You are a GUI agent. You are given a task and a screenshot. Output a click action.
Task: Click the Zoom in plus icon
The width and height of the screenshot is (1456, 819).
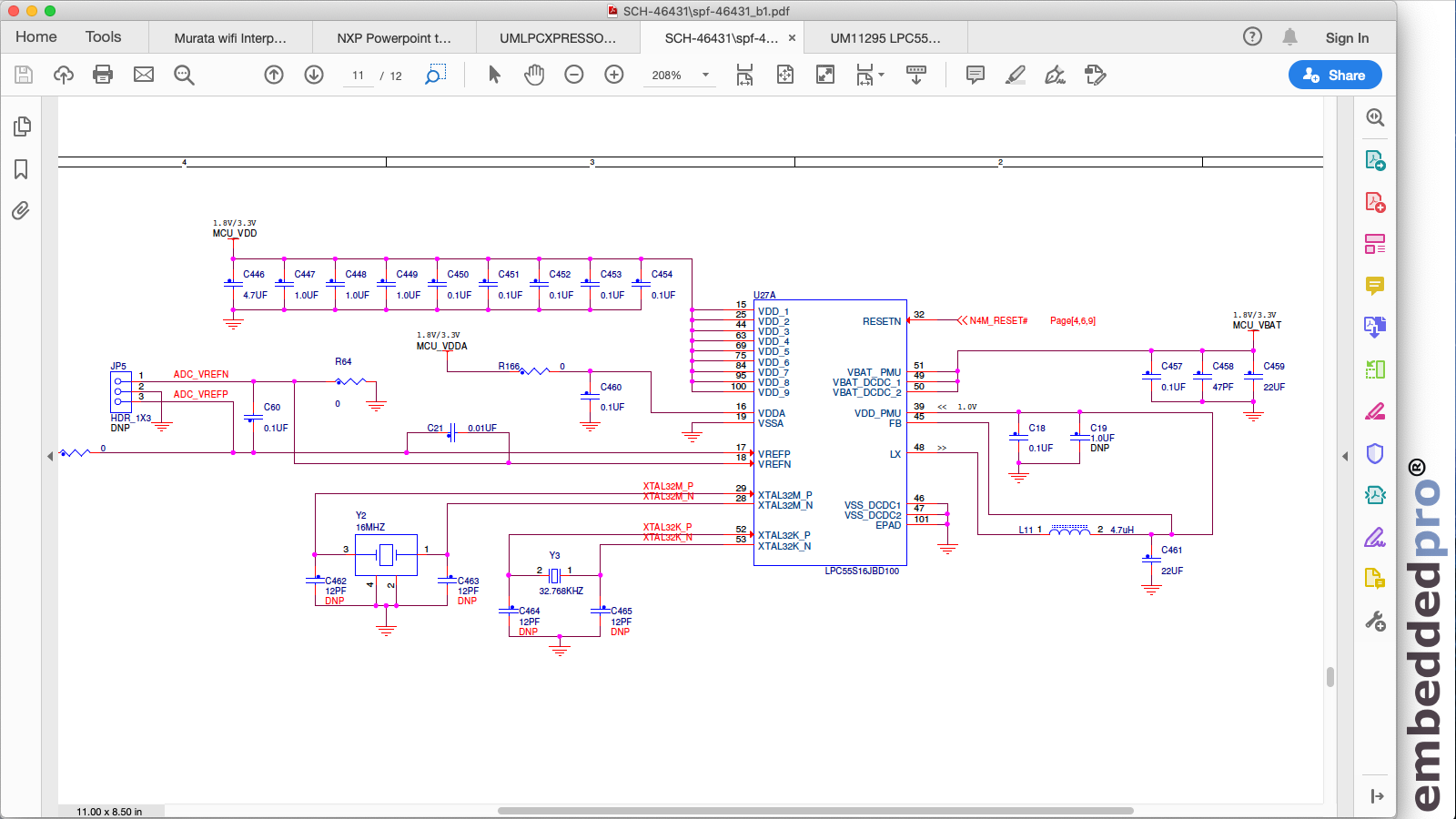(x=614, y=75)
